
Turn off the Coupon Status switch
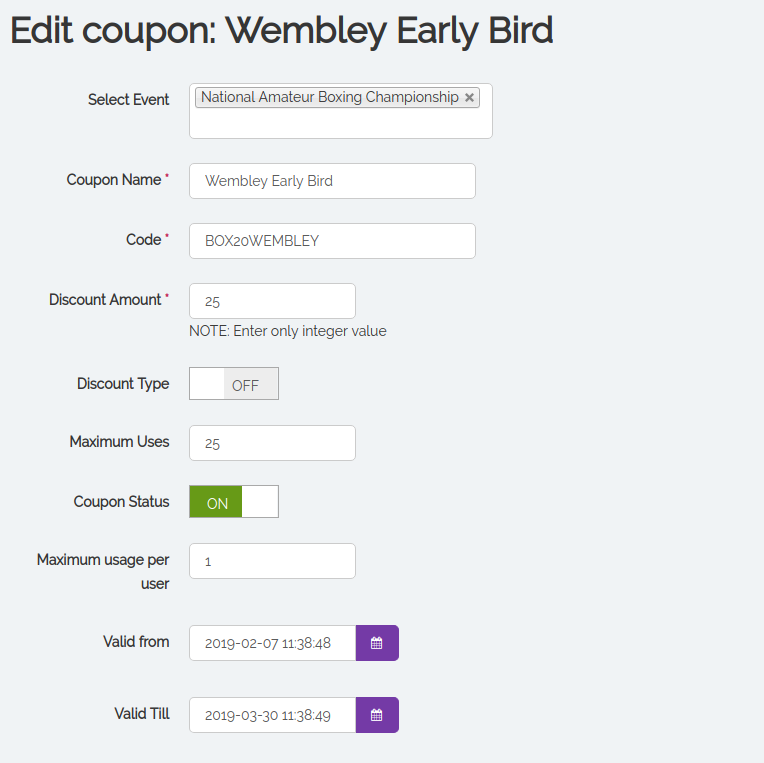(x=234, y=502)
